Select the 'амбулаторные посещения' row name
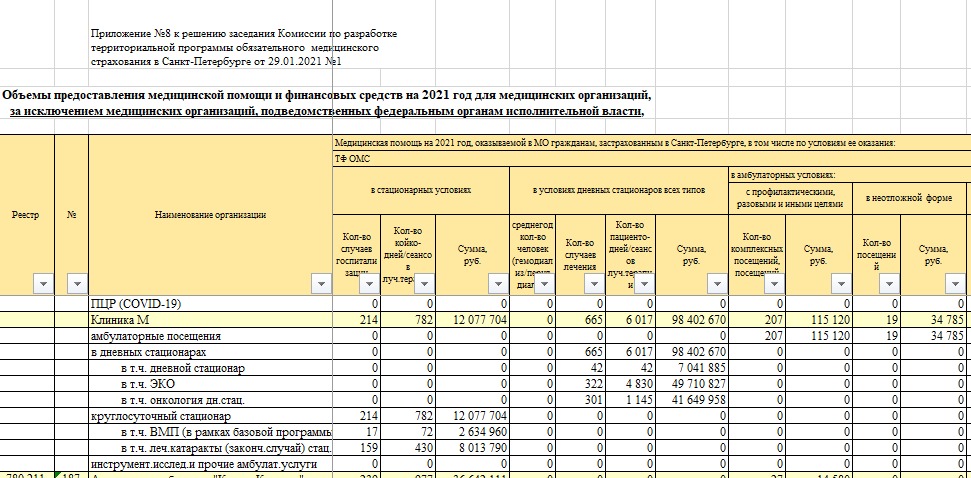 tap(211, 336)
